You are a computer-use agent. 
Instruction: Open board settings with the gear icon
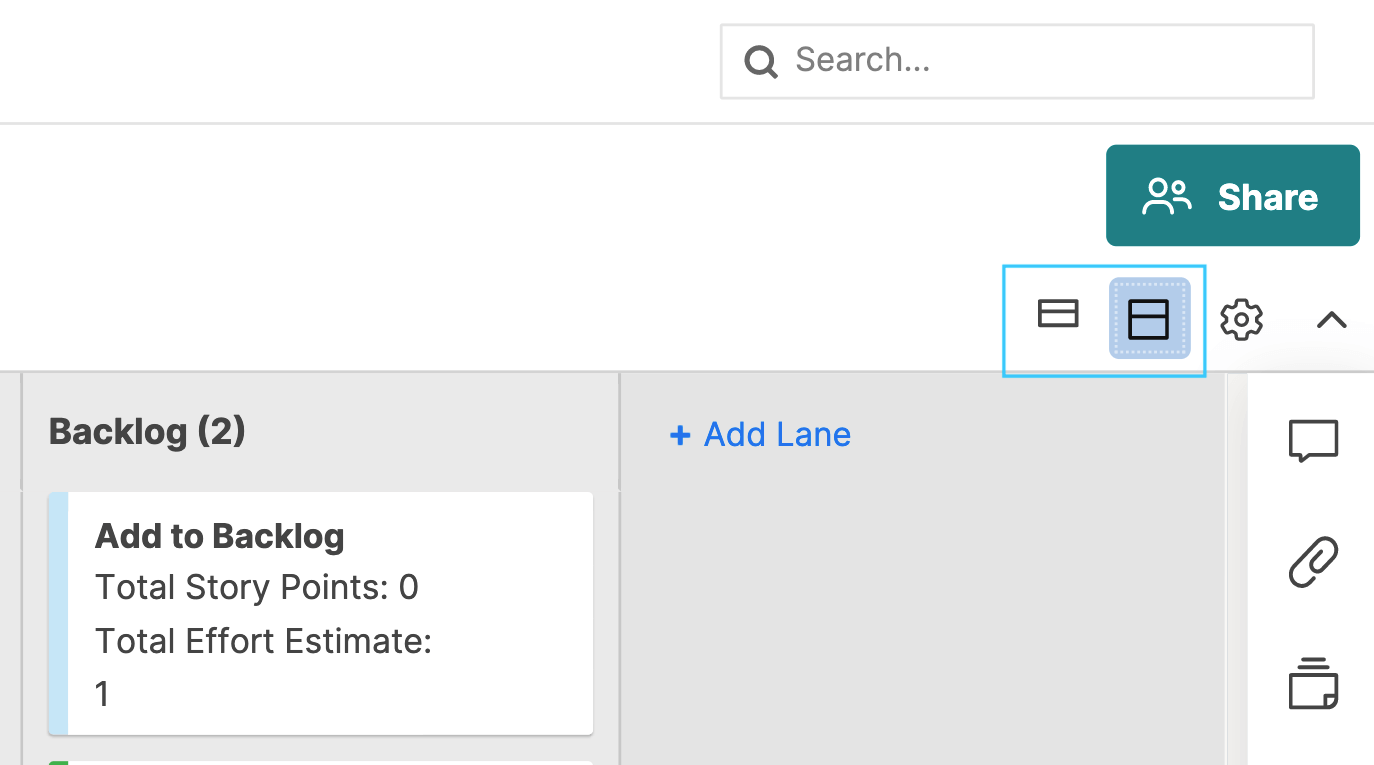(1241, 319)
